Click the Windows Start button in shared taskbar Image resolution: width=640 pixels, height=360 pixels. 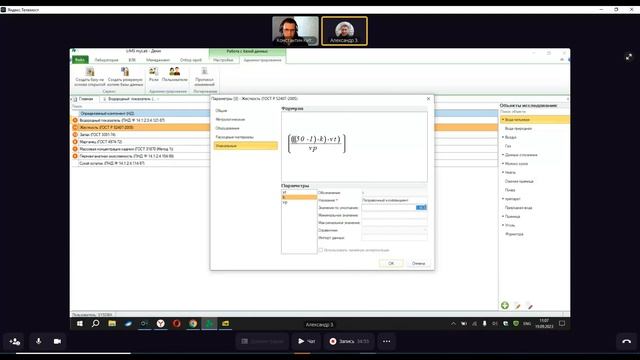pos(80,324)
